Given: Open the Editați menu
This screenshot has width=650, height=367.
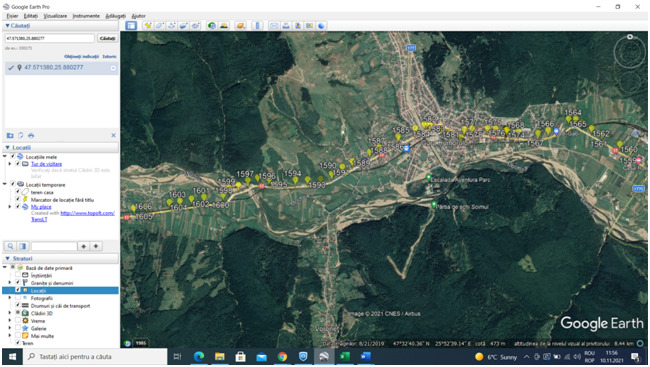Looking at the screenshot, I should coord(31,16).
